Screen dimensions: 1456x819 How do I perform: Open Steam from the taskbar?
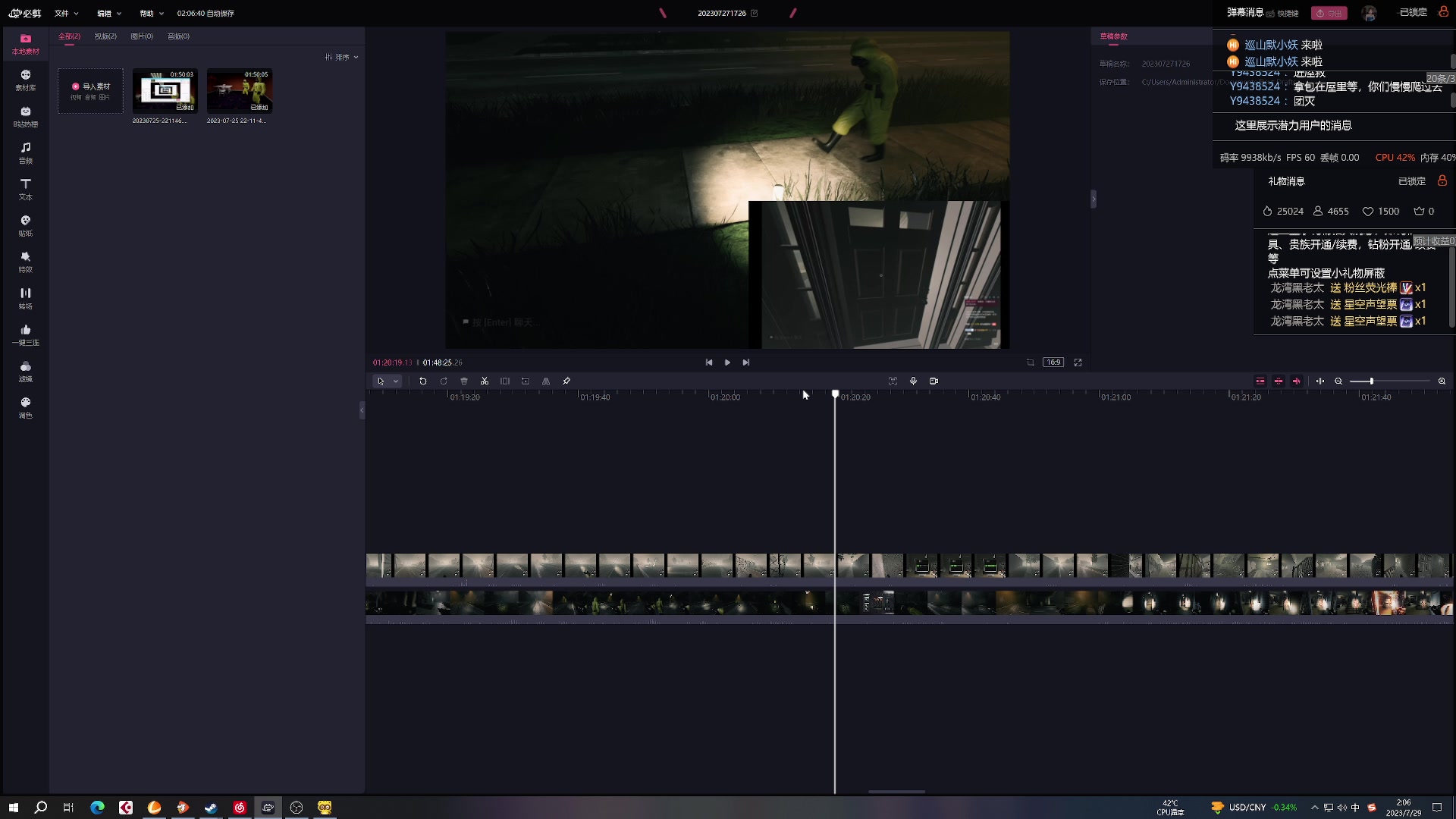[x=211, y=808]
